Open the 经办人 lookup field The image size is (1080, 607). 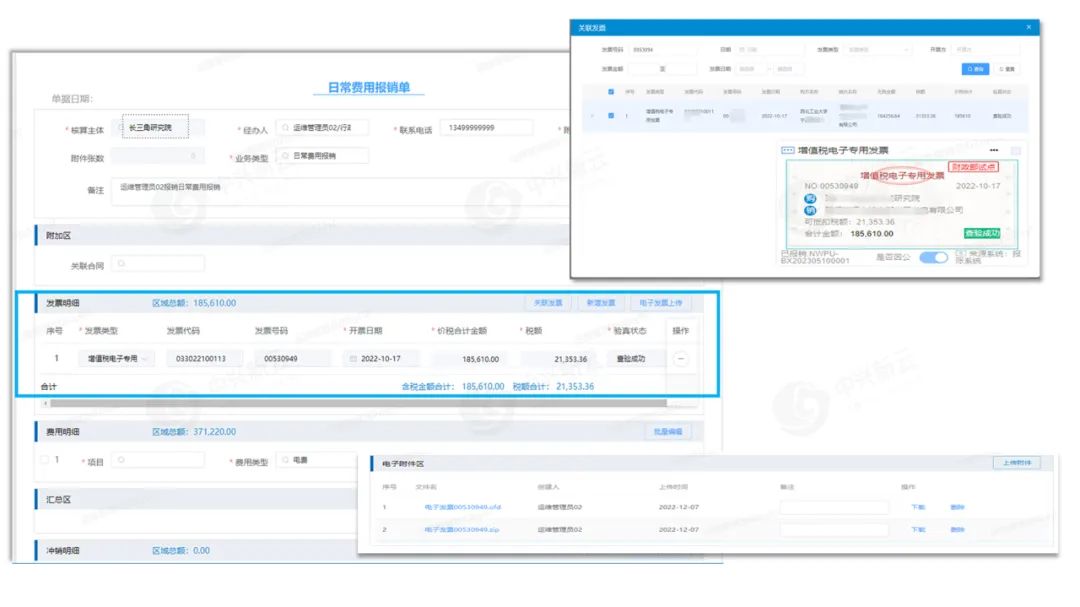coord(322,127)
